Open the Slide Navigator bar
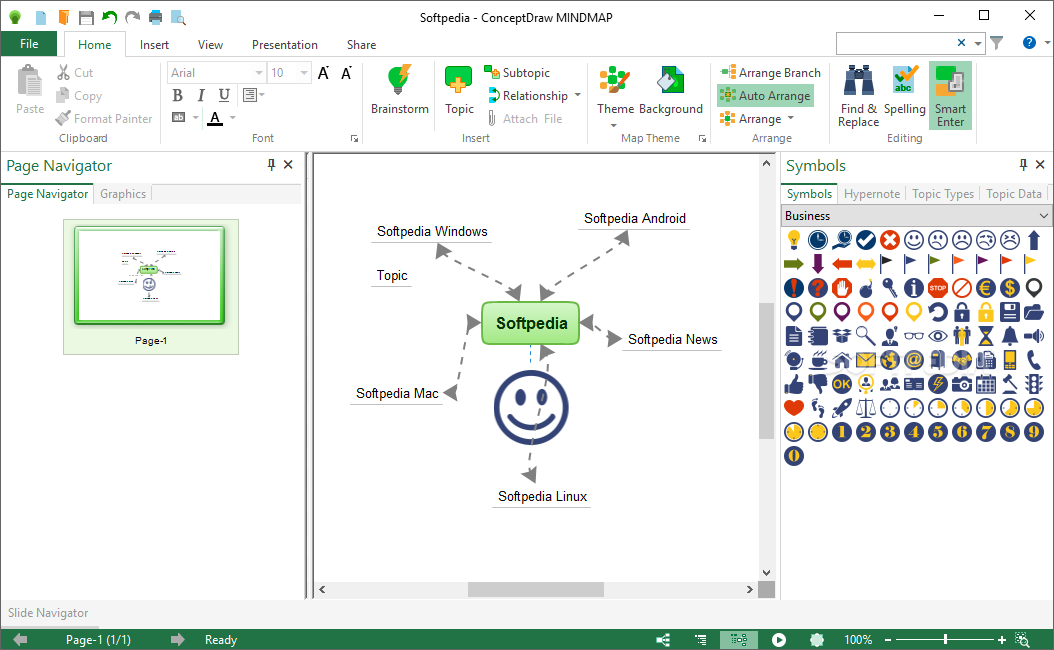The width and height of the screenshot is (1054, 650). pyautogui.click(x=48, y=612)
